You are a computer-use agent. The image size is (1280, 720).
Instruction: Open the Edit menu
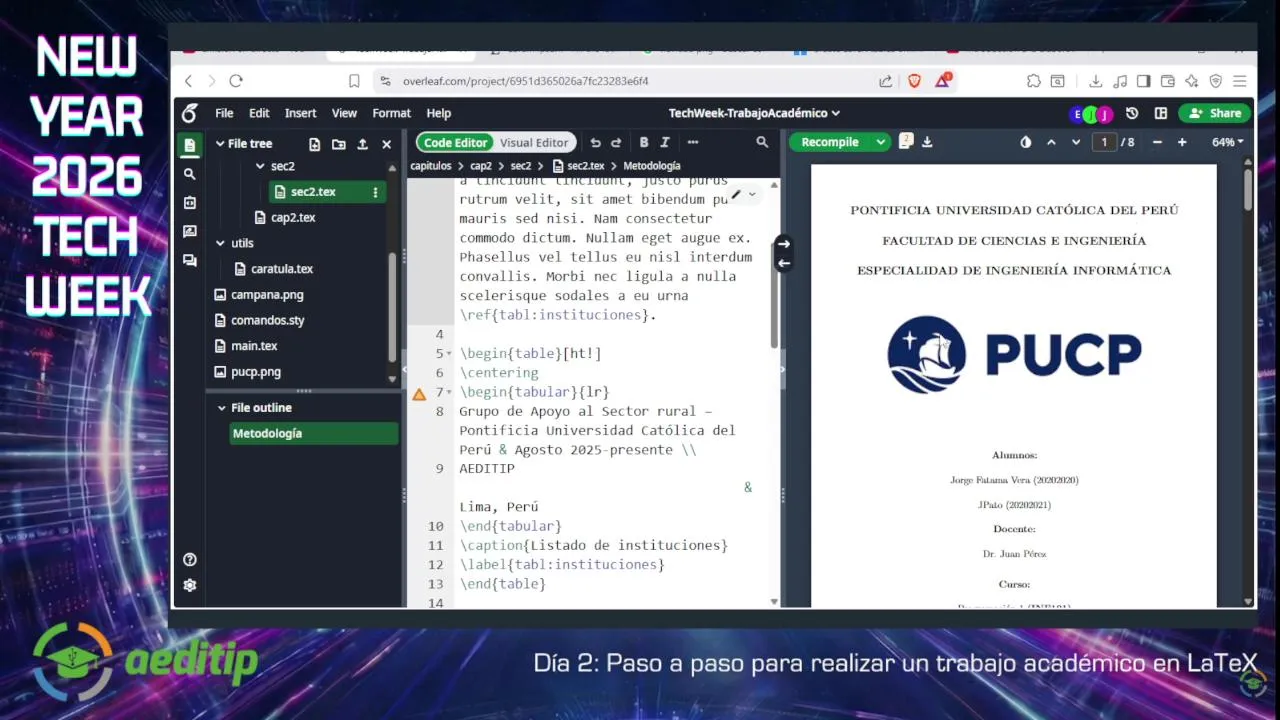pyautogui.click(x=259, y=113)
